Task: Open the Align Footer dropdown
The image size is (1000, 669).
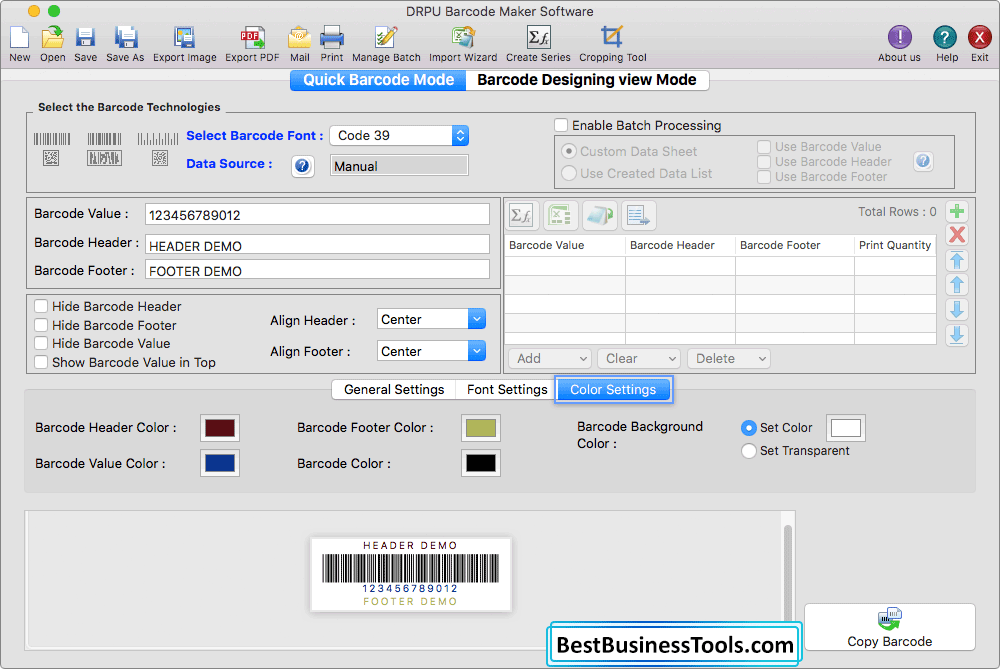Action: point(431,351)
